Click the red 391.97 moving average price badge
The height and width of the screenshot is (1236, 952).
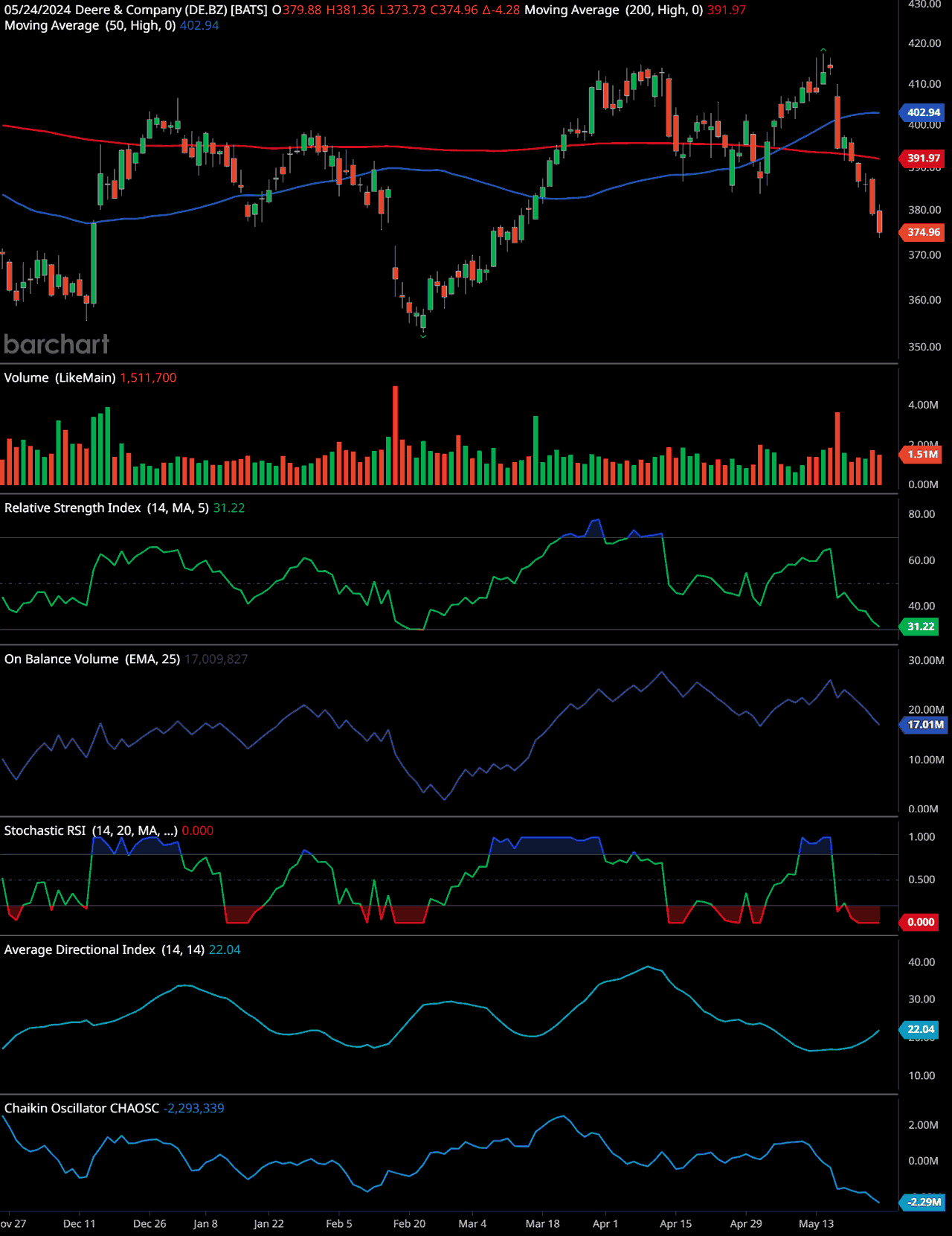(923, 158)
